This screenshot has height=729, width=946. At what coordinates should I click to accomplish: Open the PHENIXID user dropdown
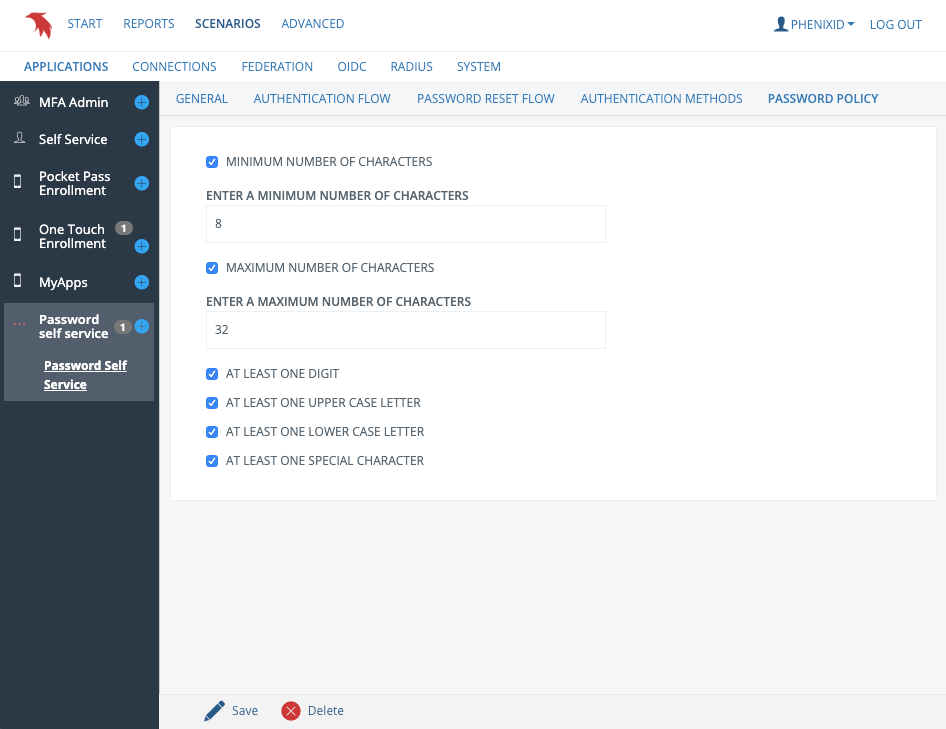[814, 25]
